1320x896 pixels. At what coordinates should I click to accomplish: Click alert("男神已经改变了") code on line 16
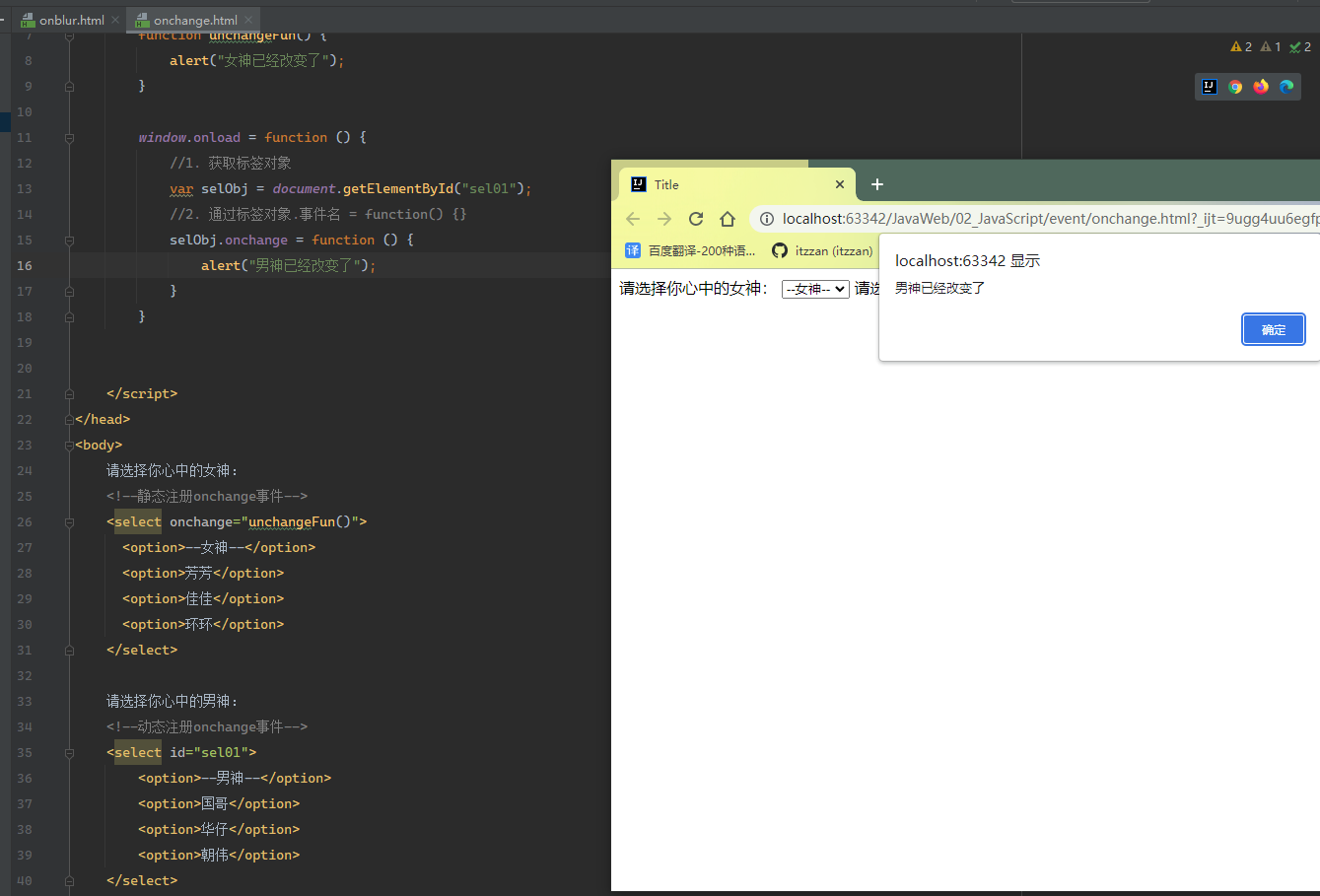[288, 265]
